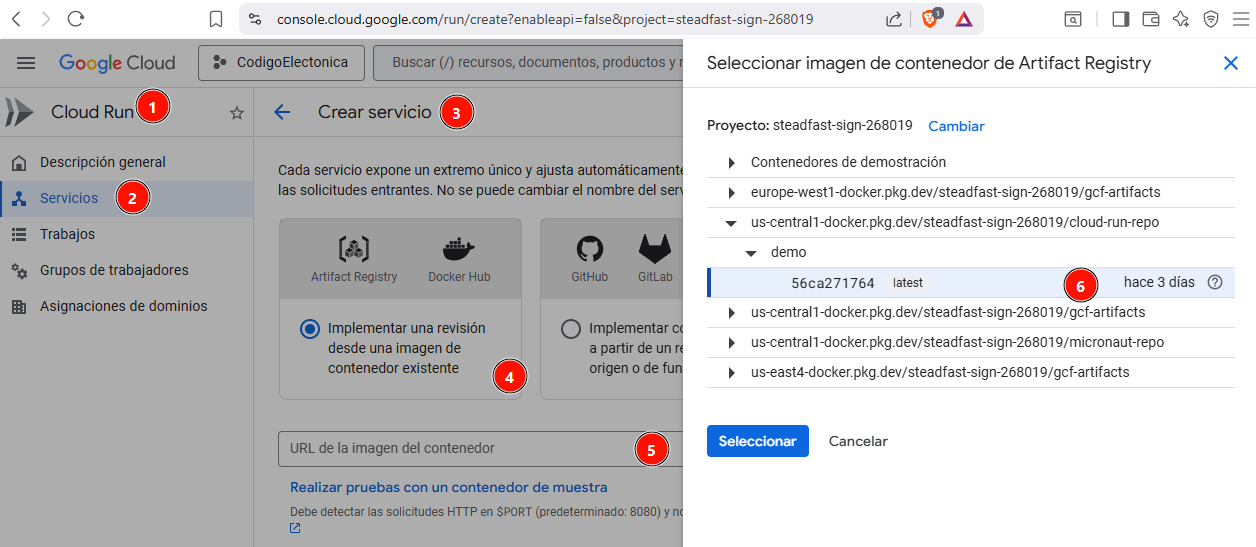Click the Brave Shields lion icon
This screenshot has width=1256, height=547.
tap(929, 18)
